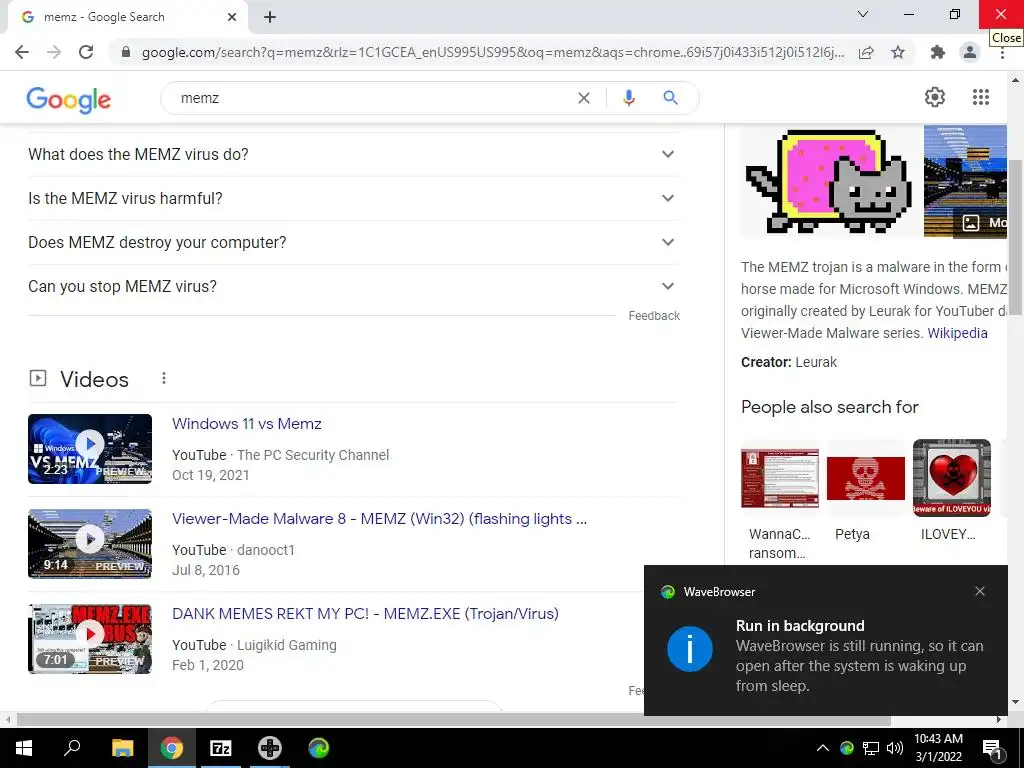
Task: Click the share page icon in address bar
Action: [866, 52]
